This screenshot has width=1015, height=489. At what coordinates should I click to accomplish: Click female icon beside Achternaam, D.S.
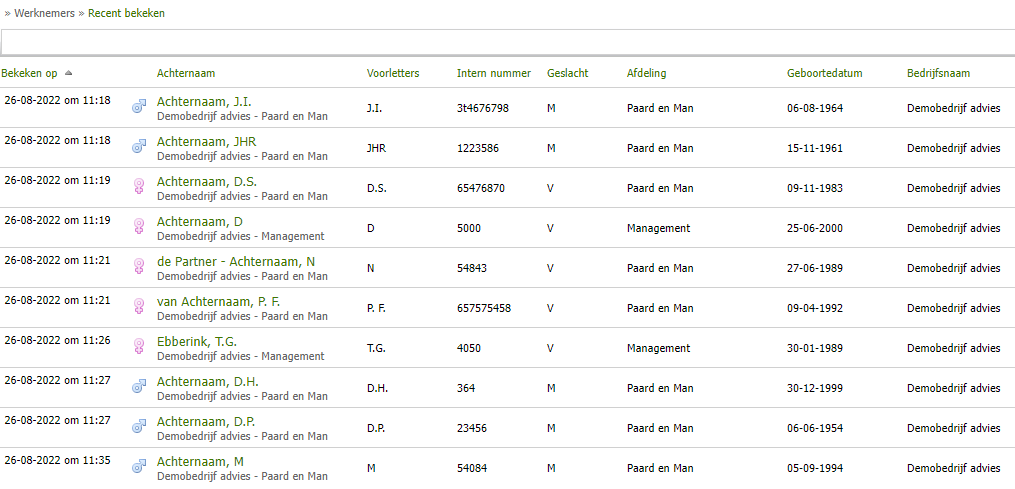pos(140,186)
